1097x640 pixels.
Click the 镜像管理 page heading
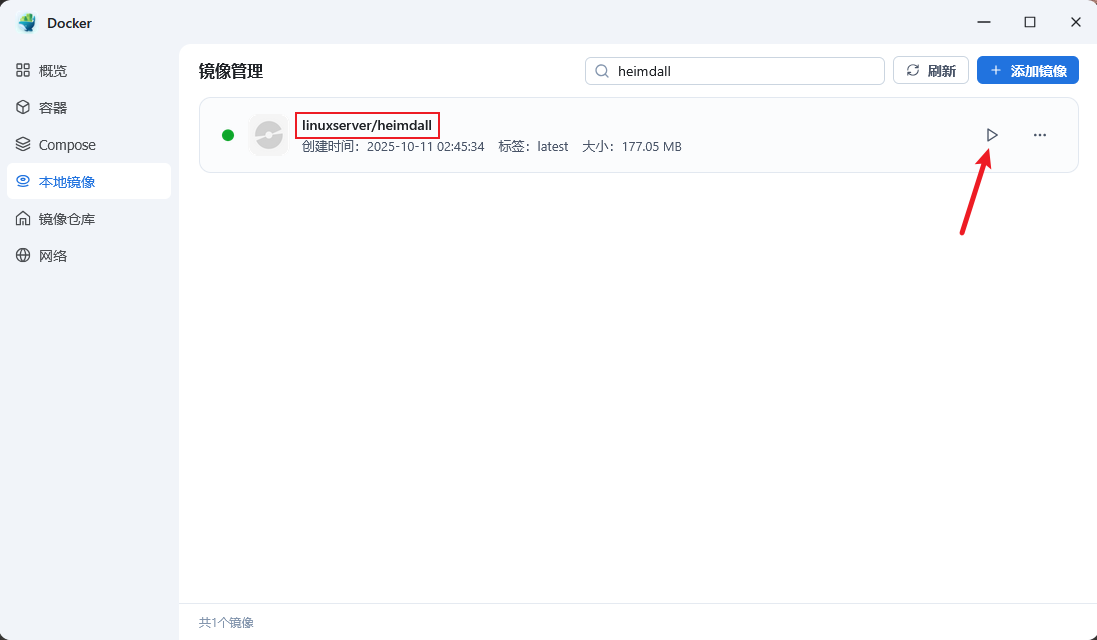(231, 71)
